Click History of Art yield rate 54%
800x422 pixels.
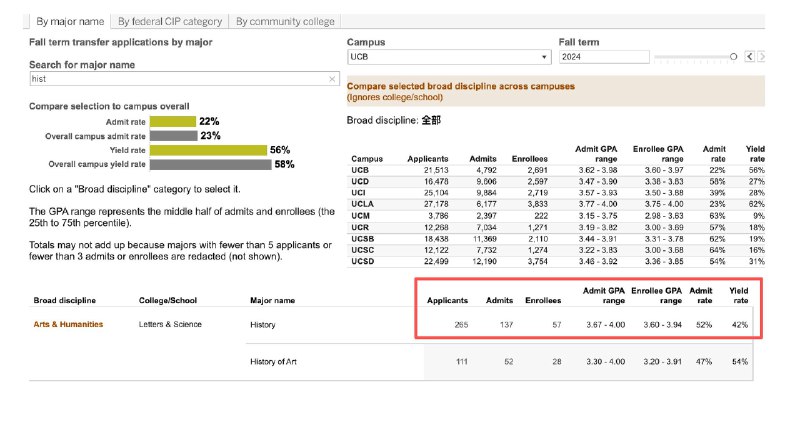(740, 362)
